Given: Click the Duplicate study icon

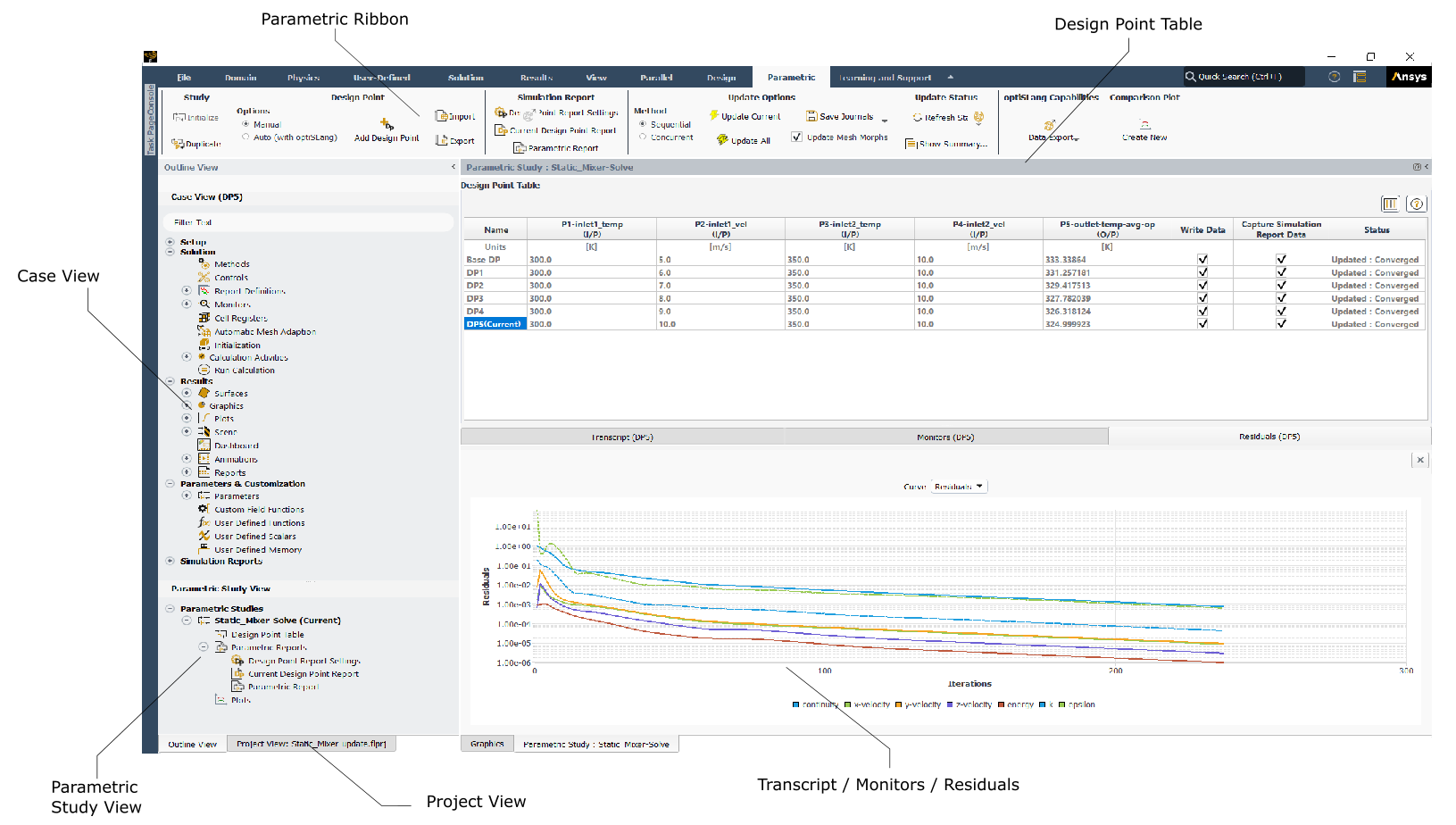Looking at the screenshot, I should (178, 144).
